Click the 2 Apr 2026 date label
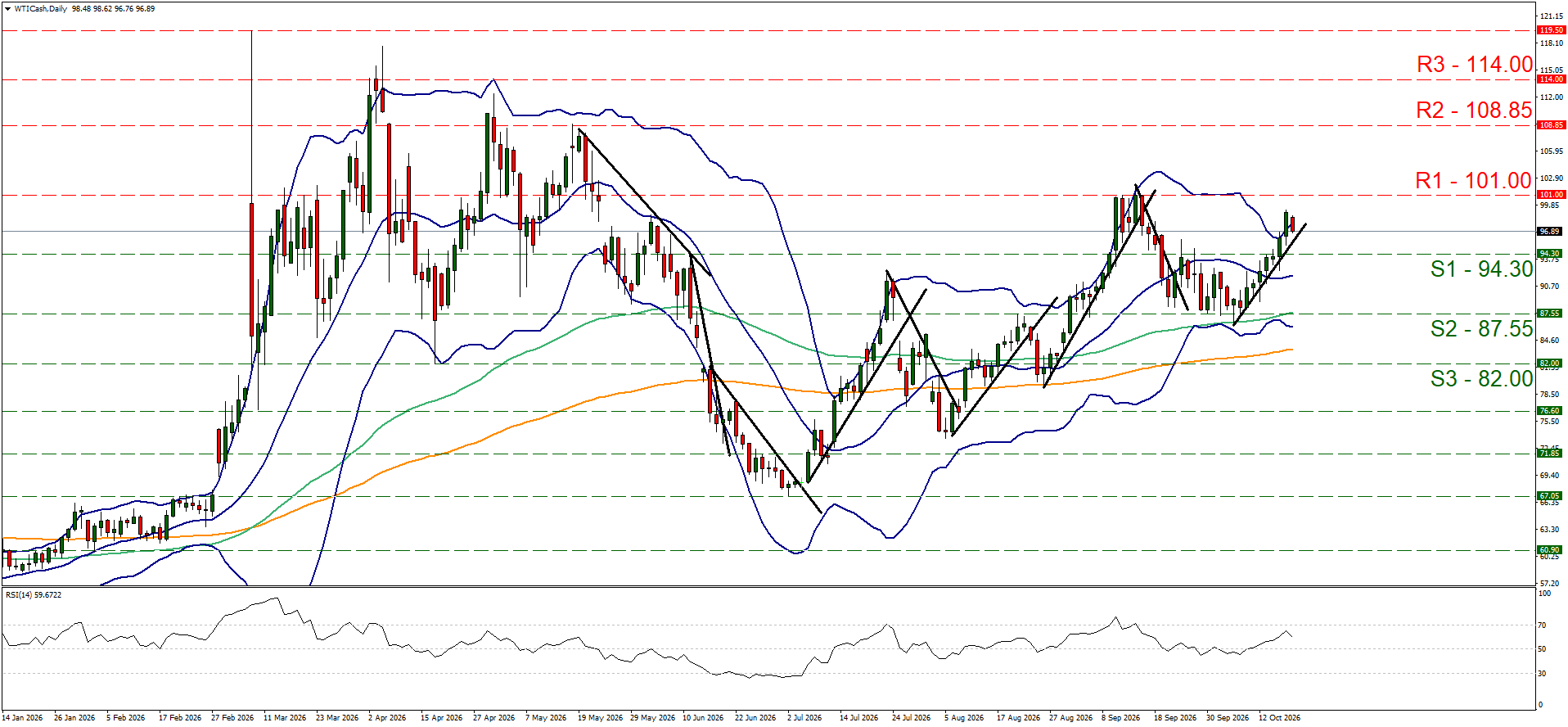The height and width of the screenshot is (727, 1568). point(387,718)
